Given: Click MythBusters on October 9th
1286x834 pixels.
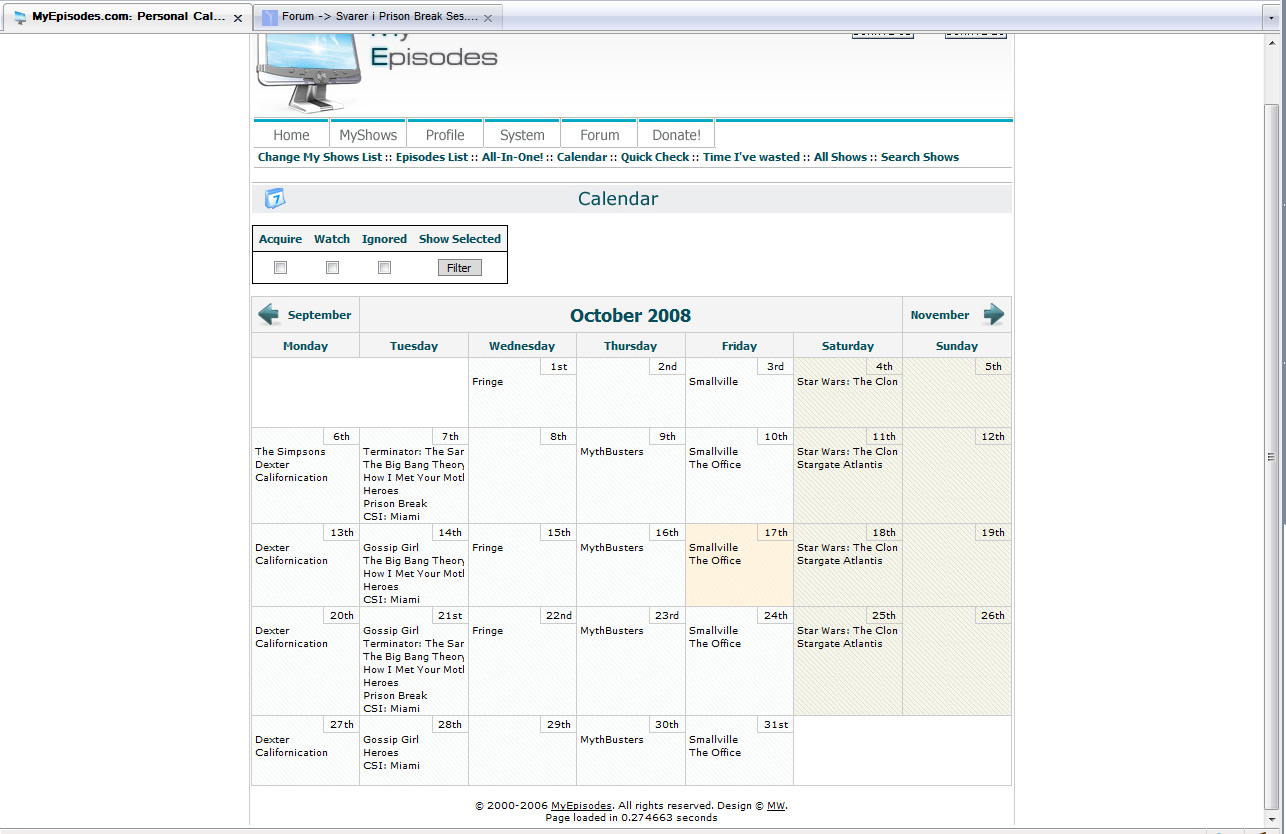Looking at the screenshot, I should click(x=612, y=452).
